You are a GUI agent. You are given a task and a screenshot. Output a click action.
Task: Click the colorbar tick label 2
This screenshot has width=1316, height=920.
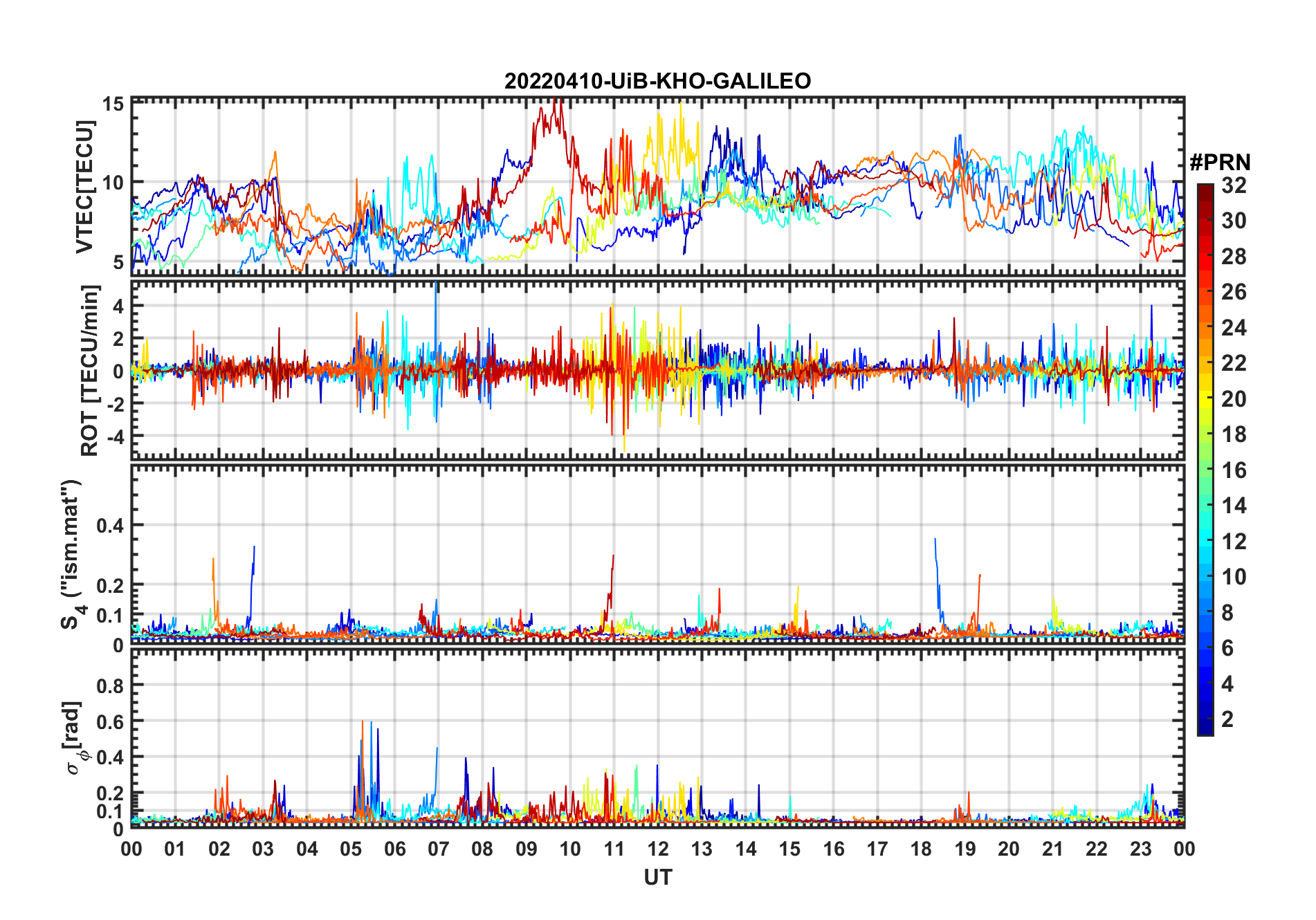pos(1227,719)
